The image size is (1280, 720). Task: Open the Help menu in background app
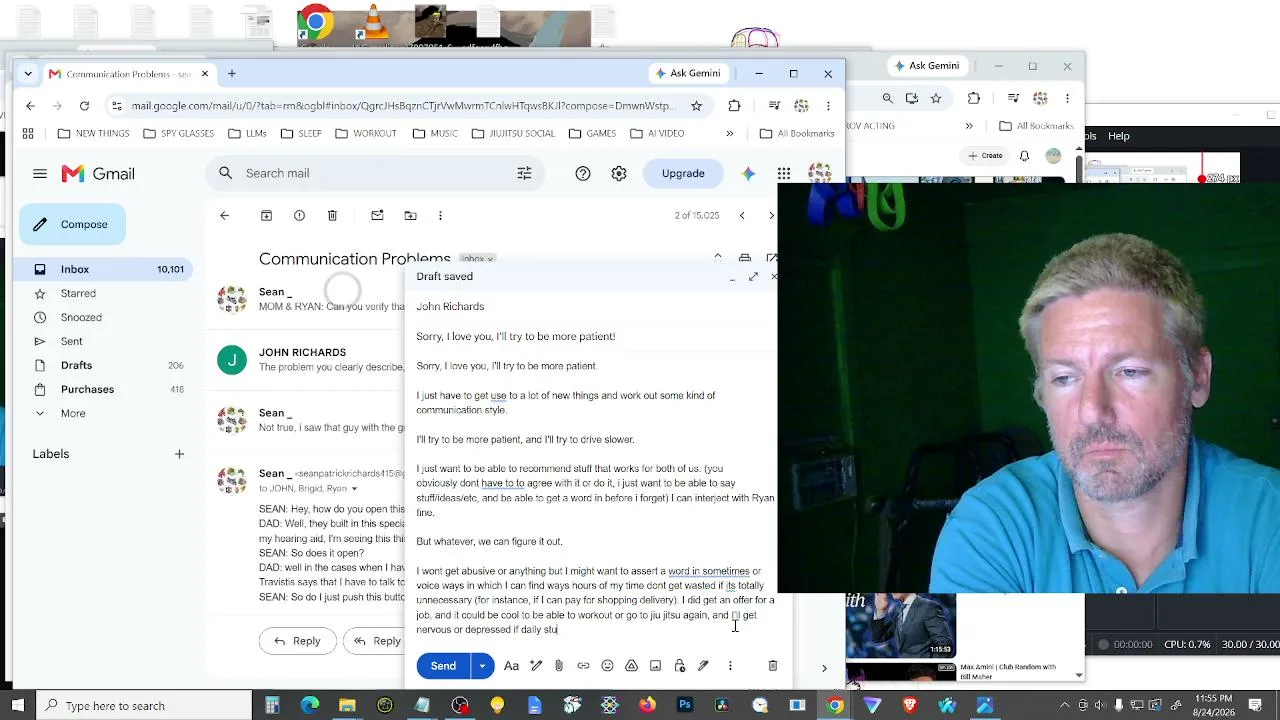click(x=1119, y=136)
